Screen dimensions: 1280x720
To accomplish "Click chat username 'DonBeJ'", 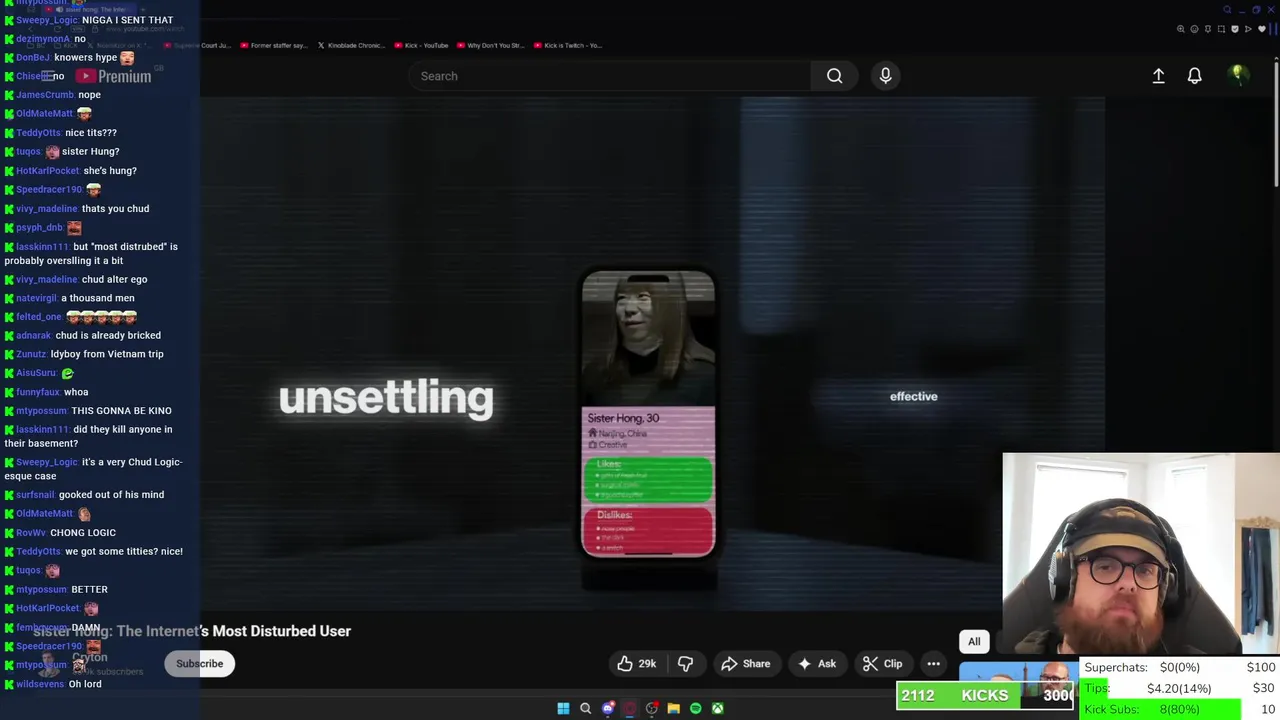I will [33, 57].
